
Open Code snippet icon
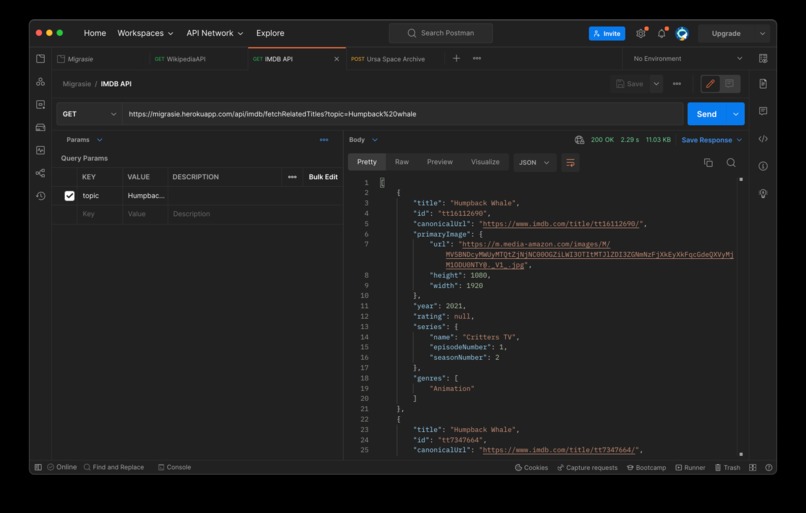(763, 139)
